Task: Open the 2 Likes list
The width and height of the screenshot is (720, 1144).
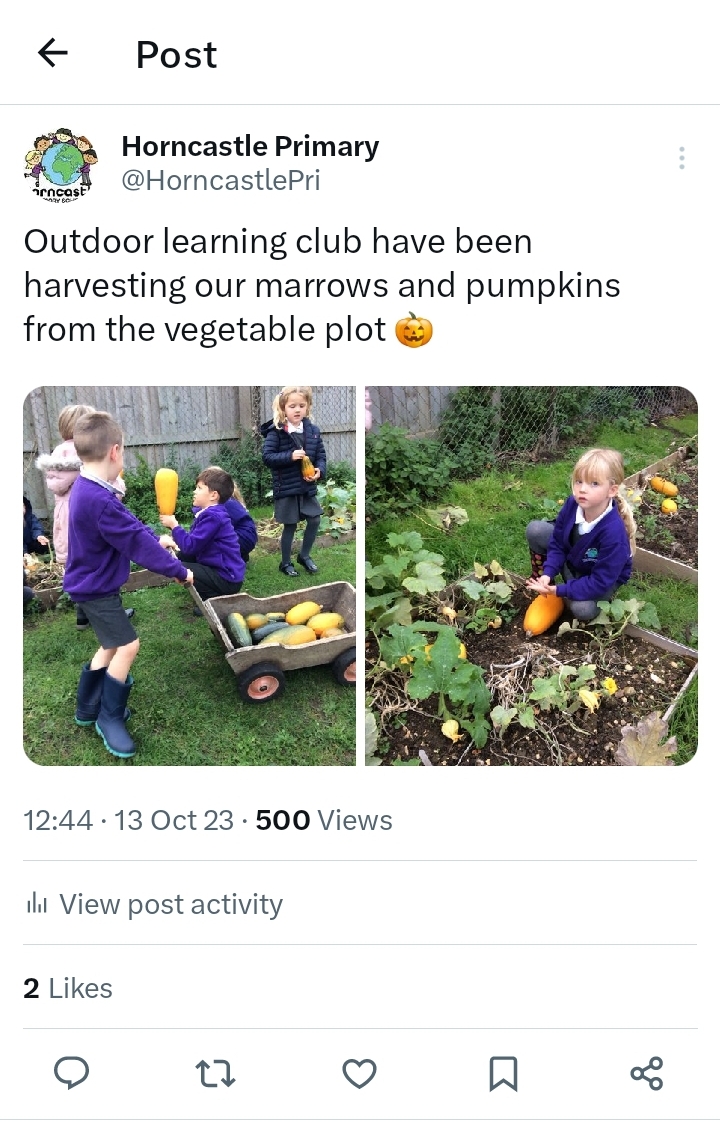Action: (68, 988)
